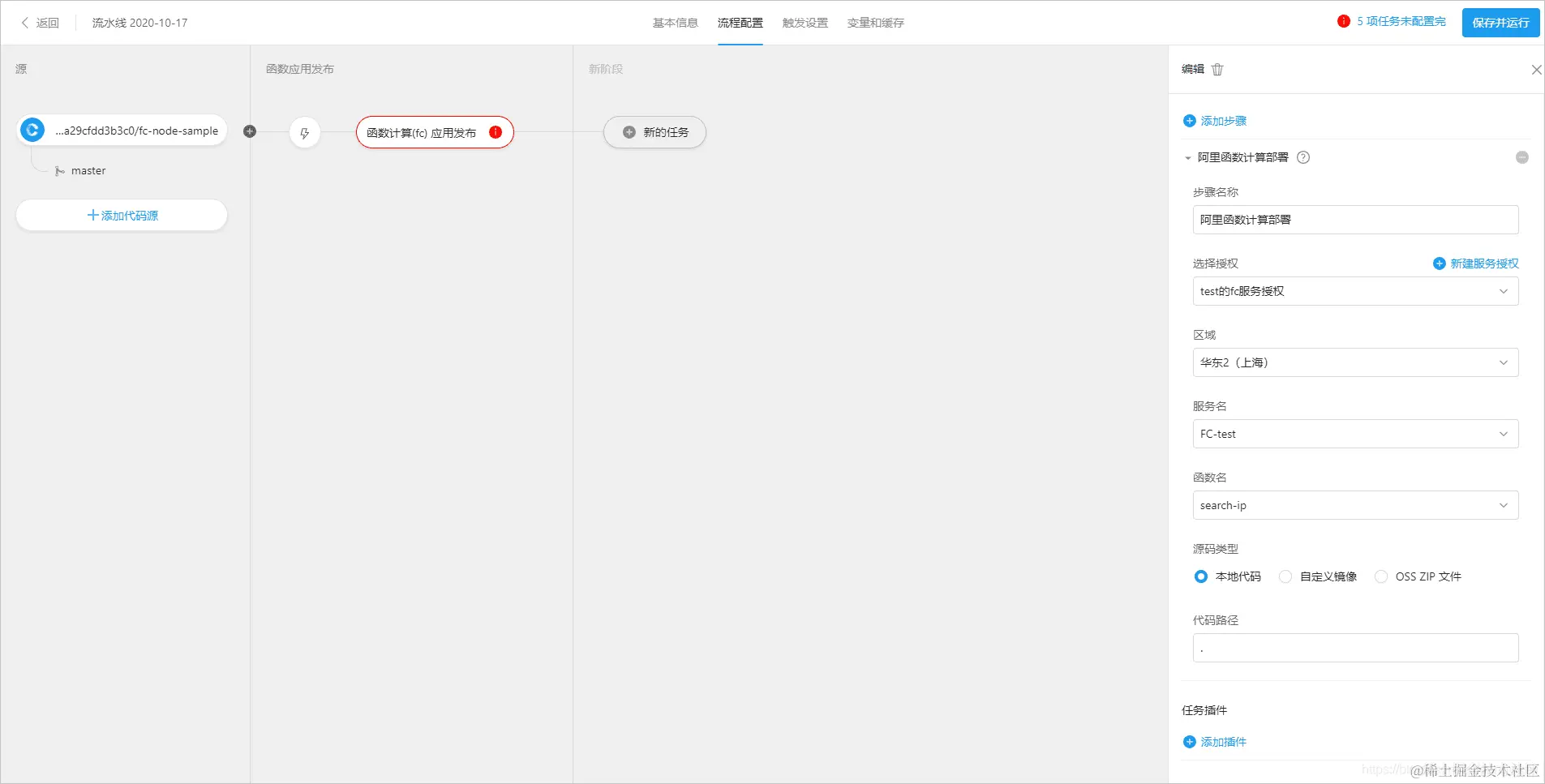Click the trash delete icon next to 编辑
This screenshot has height=784, width=1545.
pyautogui.click(x=1217, y=70)
